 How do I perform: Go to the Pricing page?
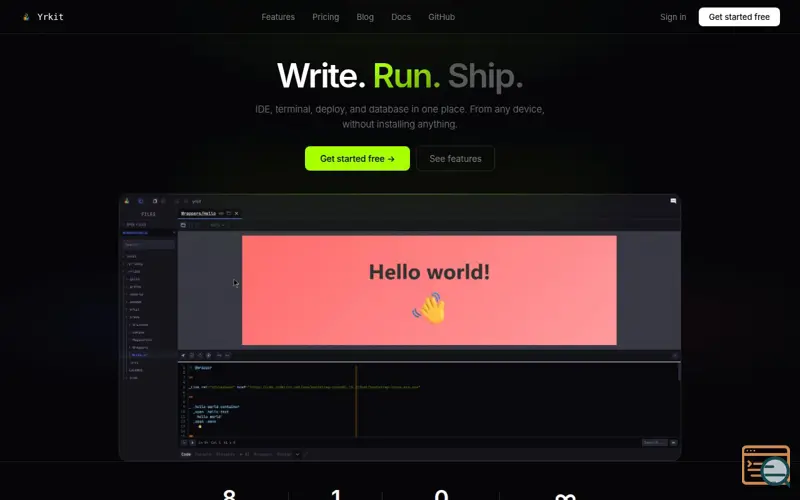click(x=326, y=17)
